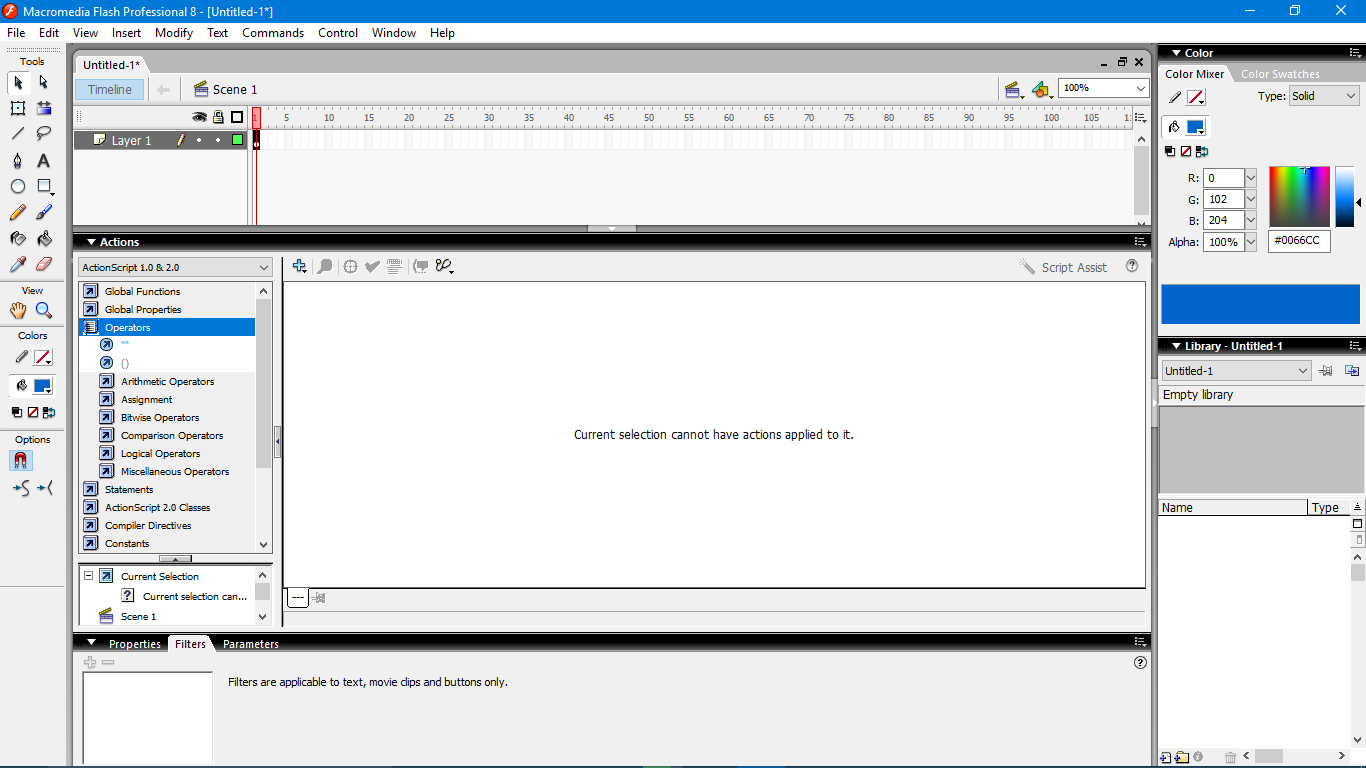The image size is (1366, 768).
Task: Click black and white default colors in Color Mixer
Action: [1170, 152]
